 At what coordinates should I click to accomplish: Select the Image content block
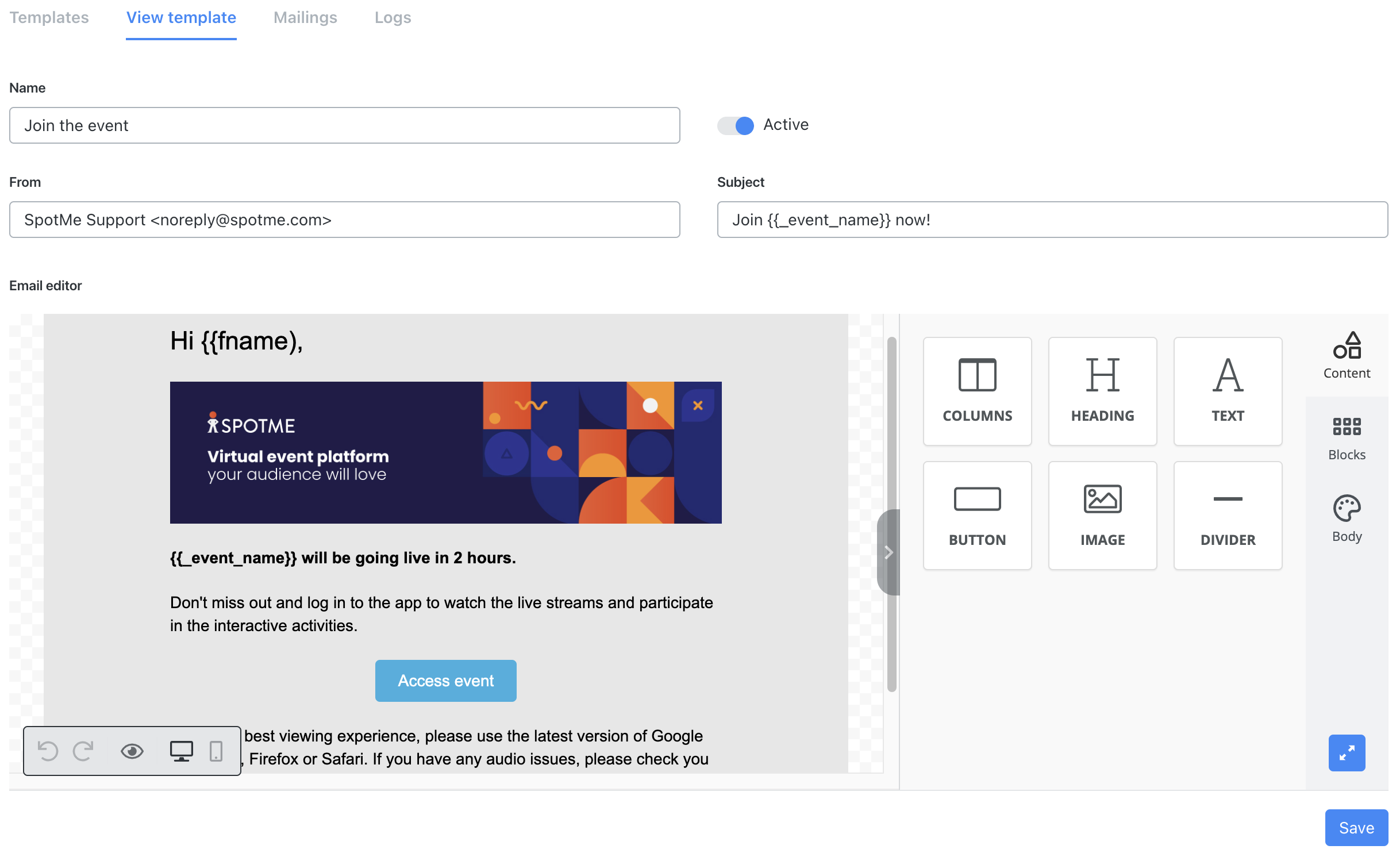[1102, 516]
